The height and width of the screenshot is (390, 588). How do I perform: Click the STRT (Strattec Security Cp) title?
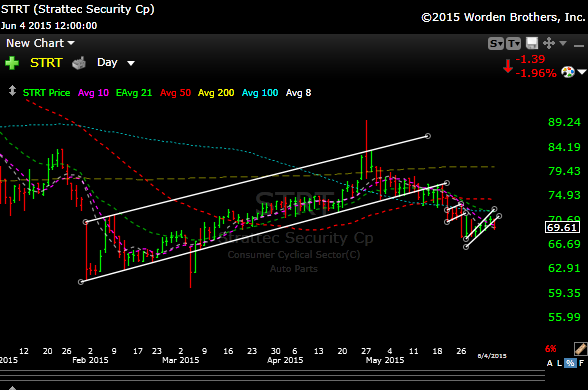[x=78, y=9]
